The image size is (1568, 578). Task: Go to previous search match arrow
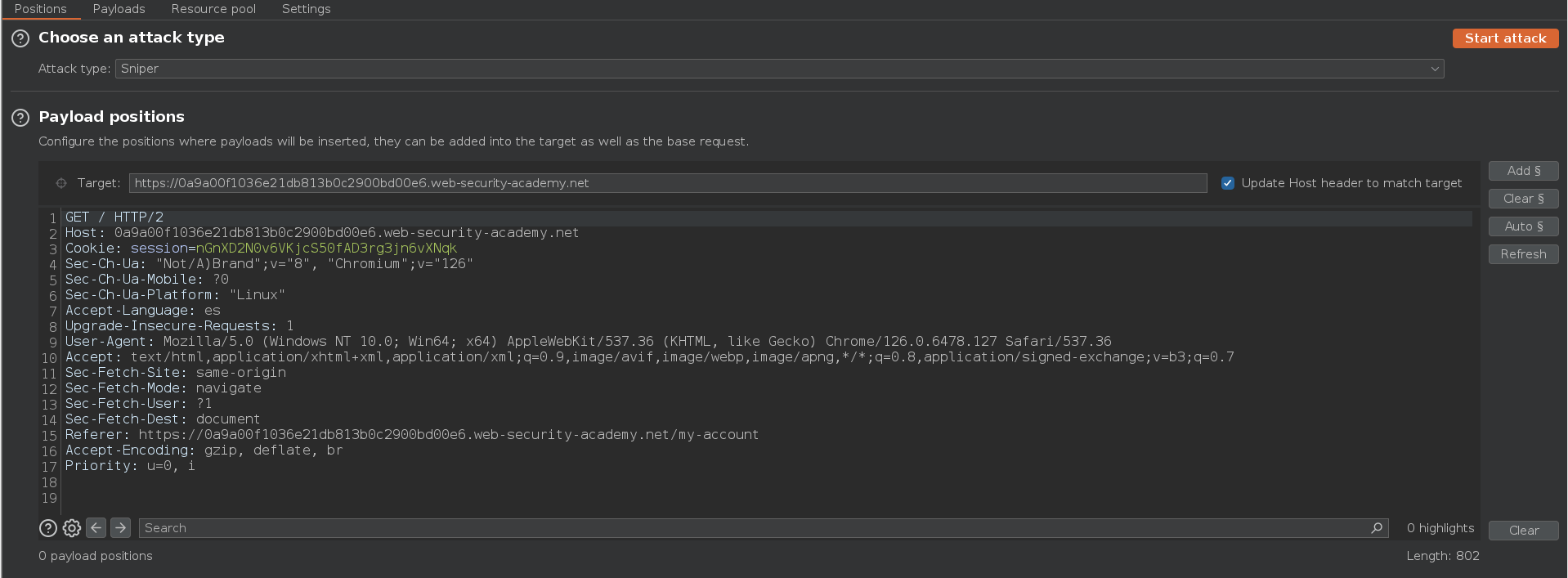[x=96, y=528]
